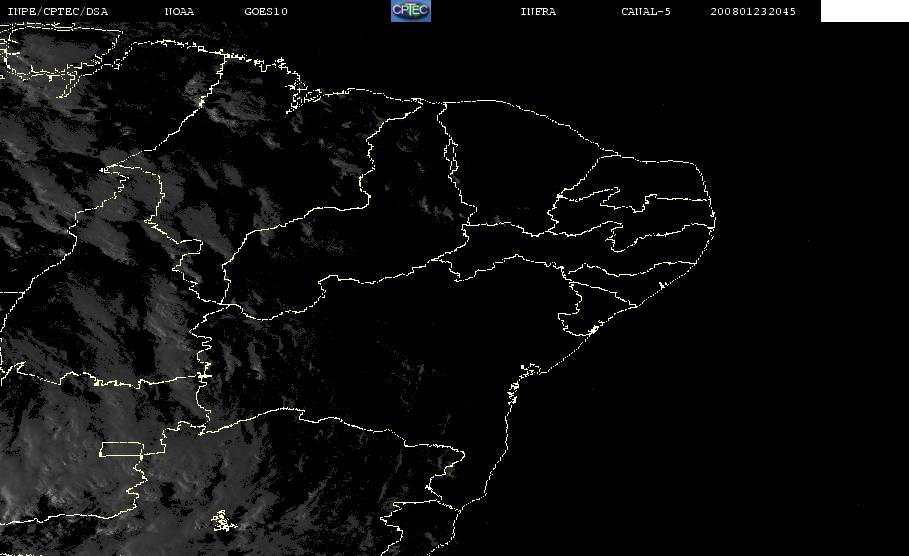The width and height of the screenshot is (909, 556).
Task: Click the white rectangle in top-right corner
Action: (864, 10)
